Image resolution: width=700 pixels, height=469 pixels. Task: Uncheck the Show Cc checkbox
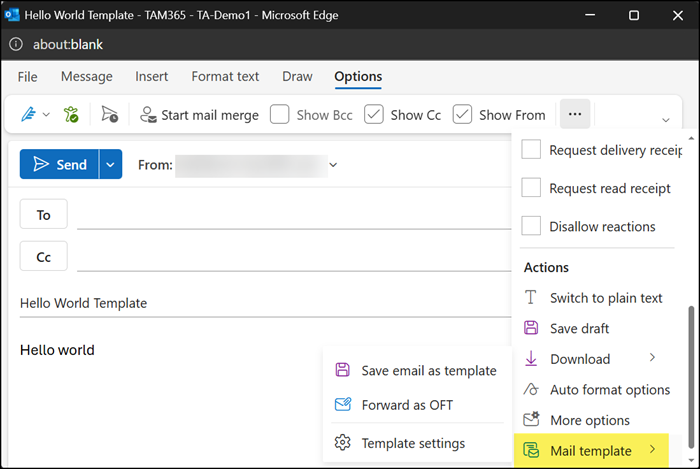[x=374, y=115]
